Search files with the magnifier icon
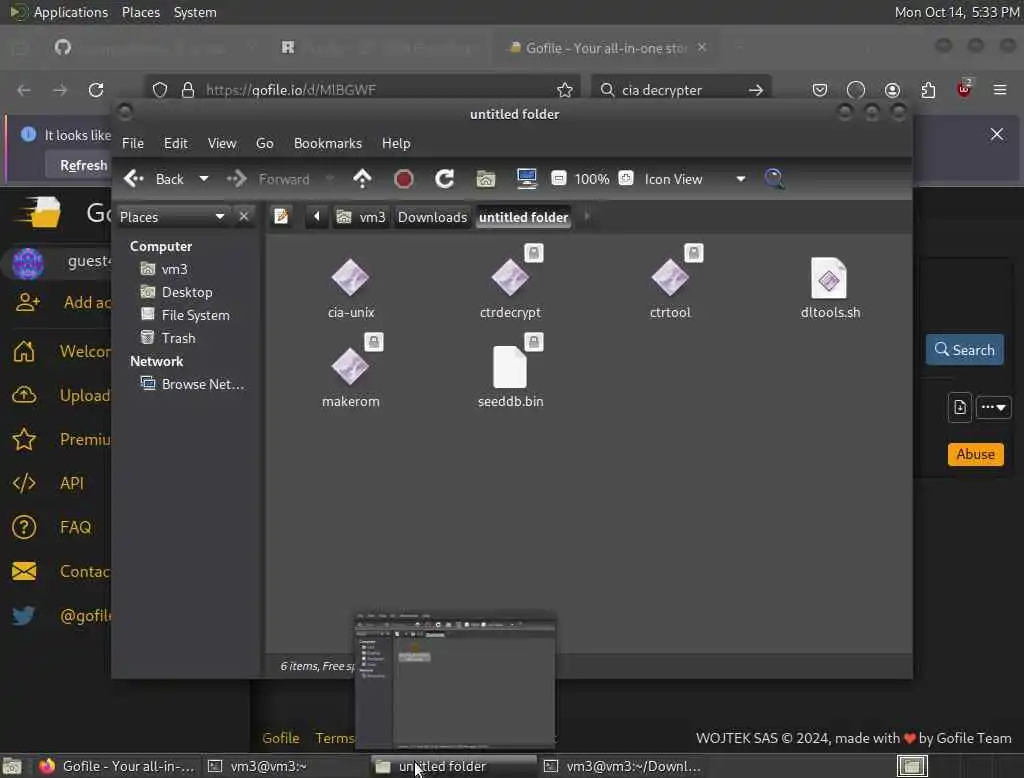1024x778 pixels. 775,179
